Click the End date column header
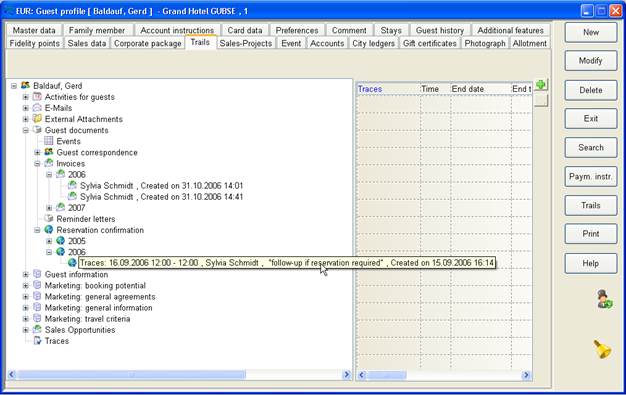 tap(481, 89)
